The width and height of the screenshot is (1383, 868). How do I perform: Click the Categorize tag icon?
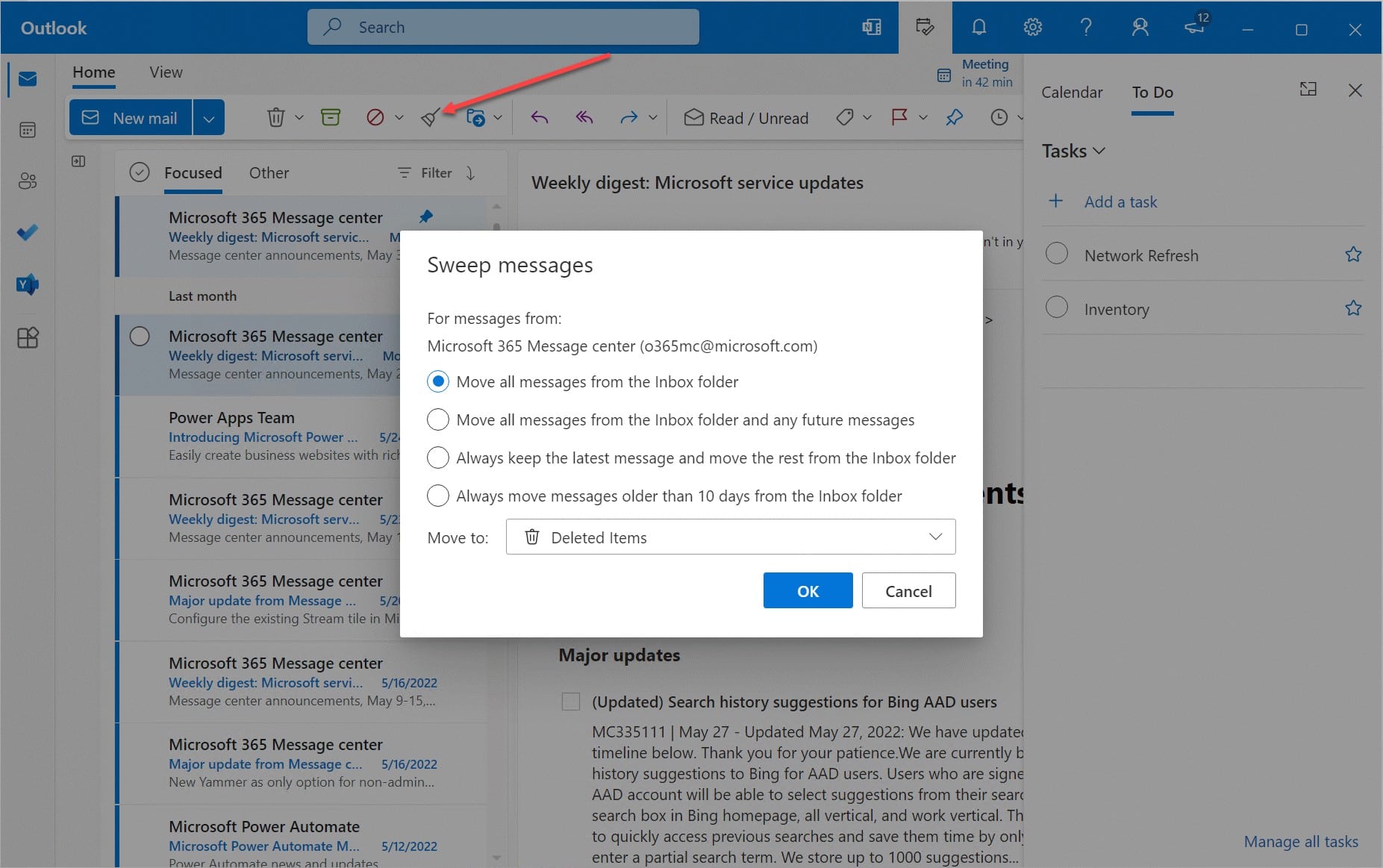(845, 117)
